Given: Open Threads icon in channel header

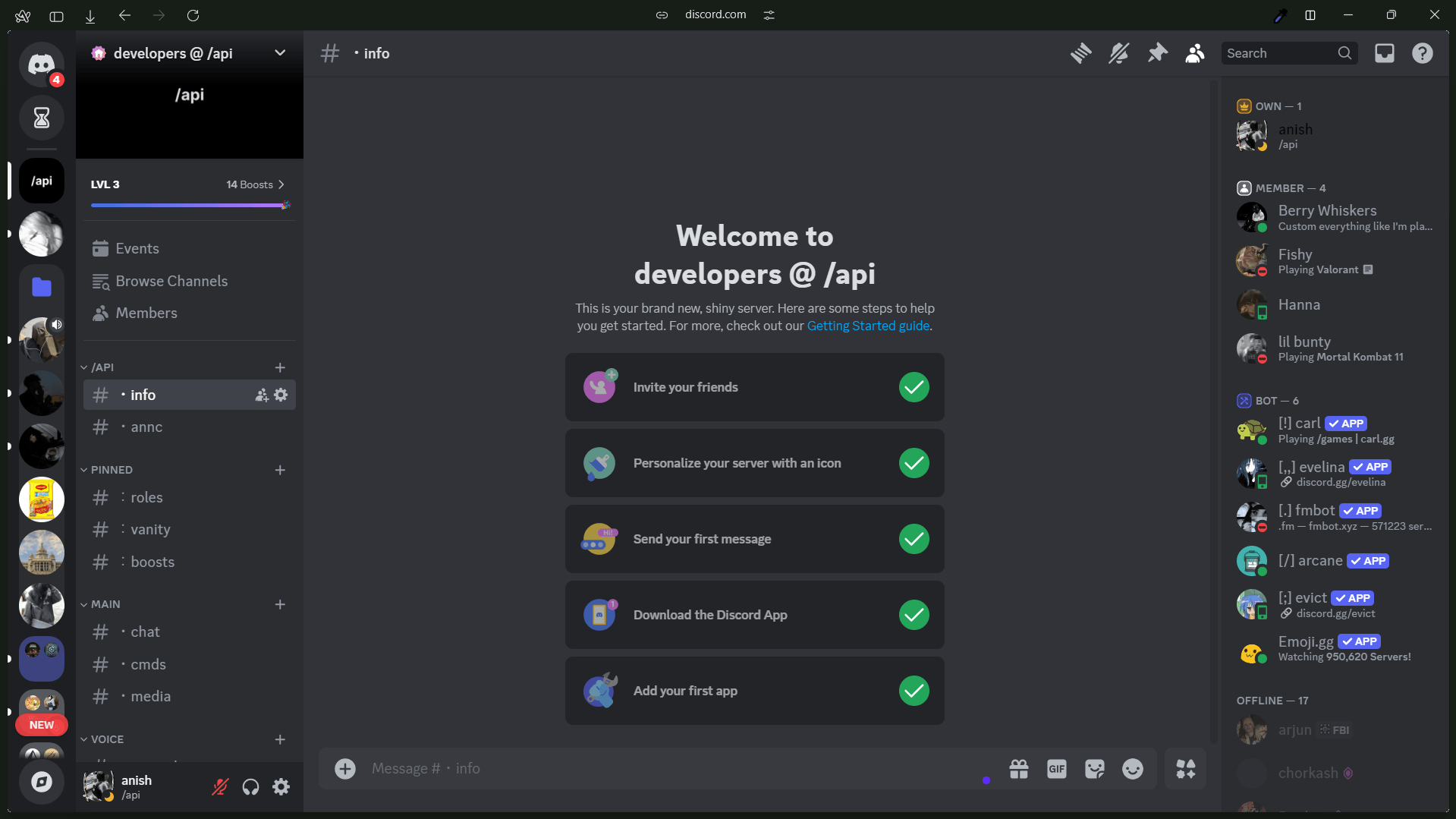Looking at the screenshot, I should (x=1080, y=53).
